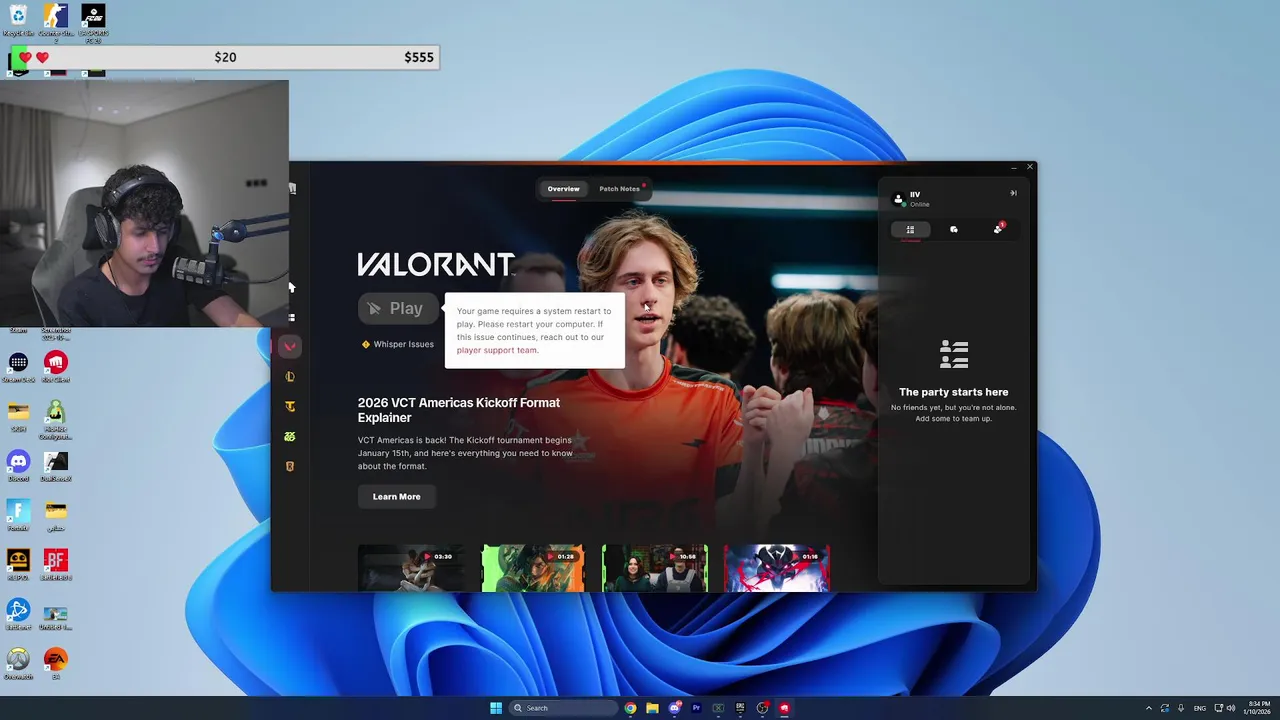Viewport: 1280px width, 720px height.
Task: Open the 2026 VCT Americas Kickoff headline
Action: tap(459, 410)
